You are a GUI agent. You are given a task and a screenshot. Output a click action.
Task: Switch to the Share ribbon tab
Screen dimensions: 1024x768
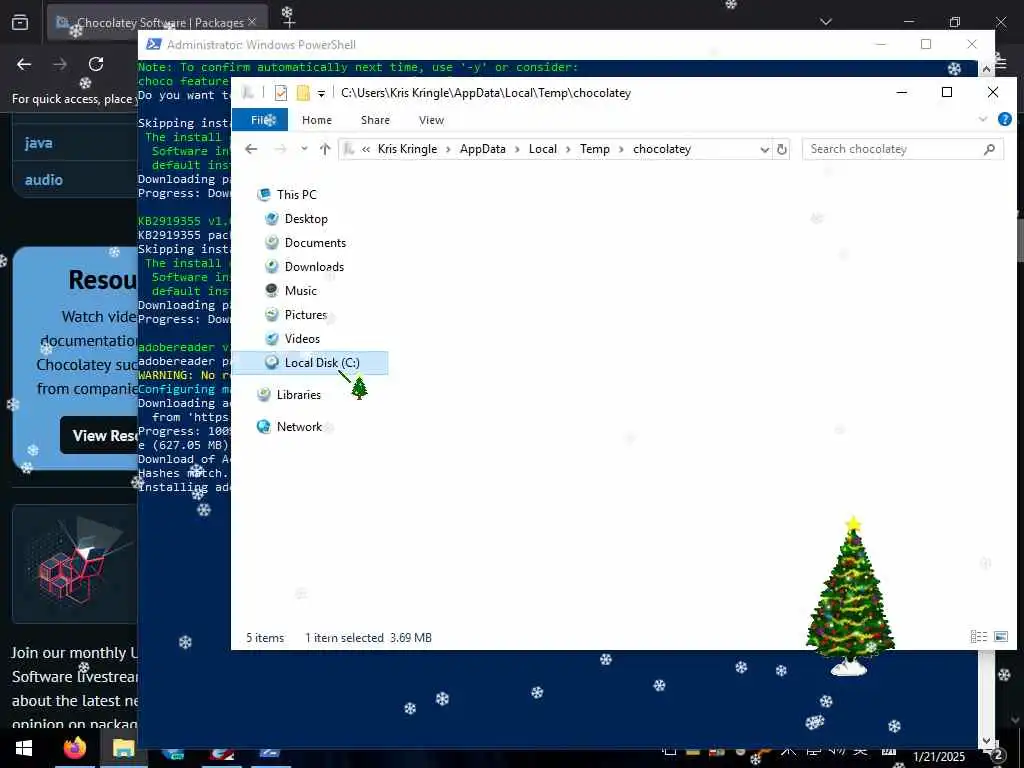[x=375, y=120]
